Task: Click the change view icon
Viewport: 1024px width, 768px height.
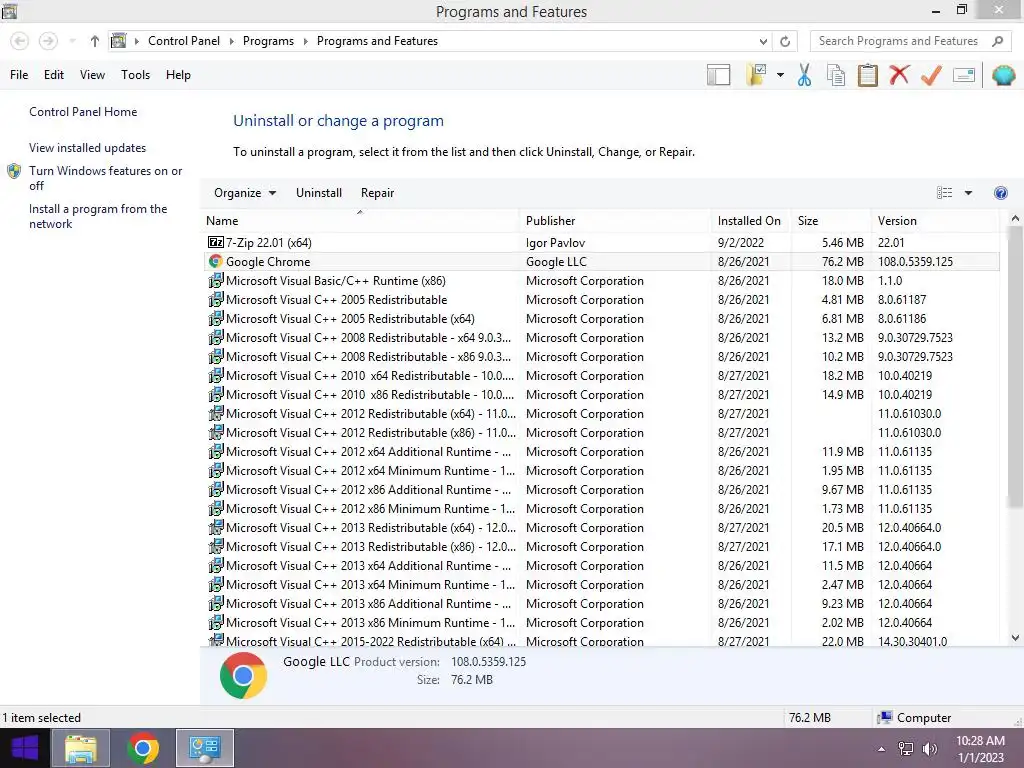Action: pos(944,193)
